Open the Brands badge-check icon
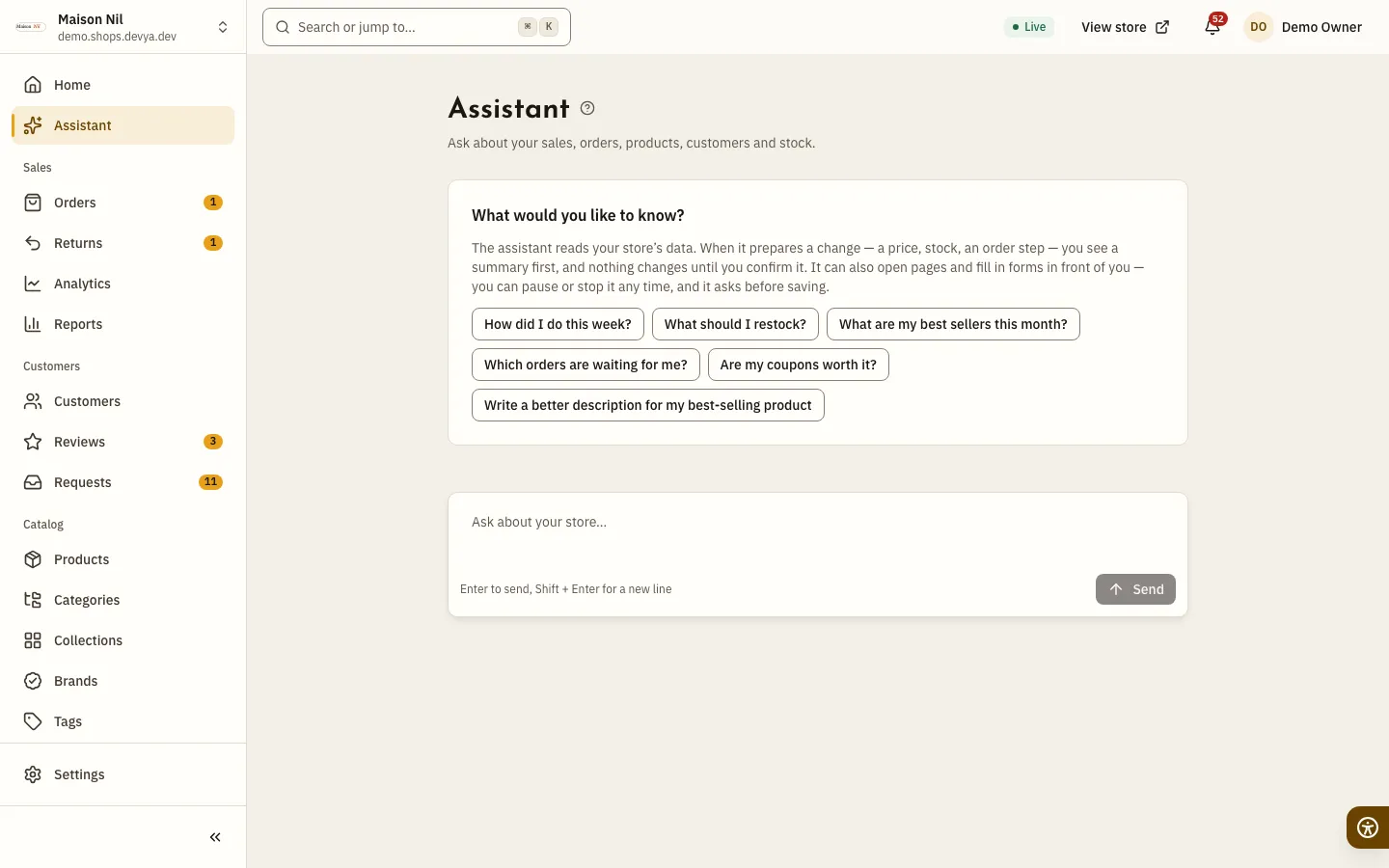 (33, 681)
